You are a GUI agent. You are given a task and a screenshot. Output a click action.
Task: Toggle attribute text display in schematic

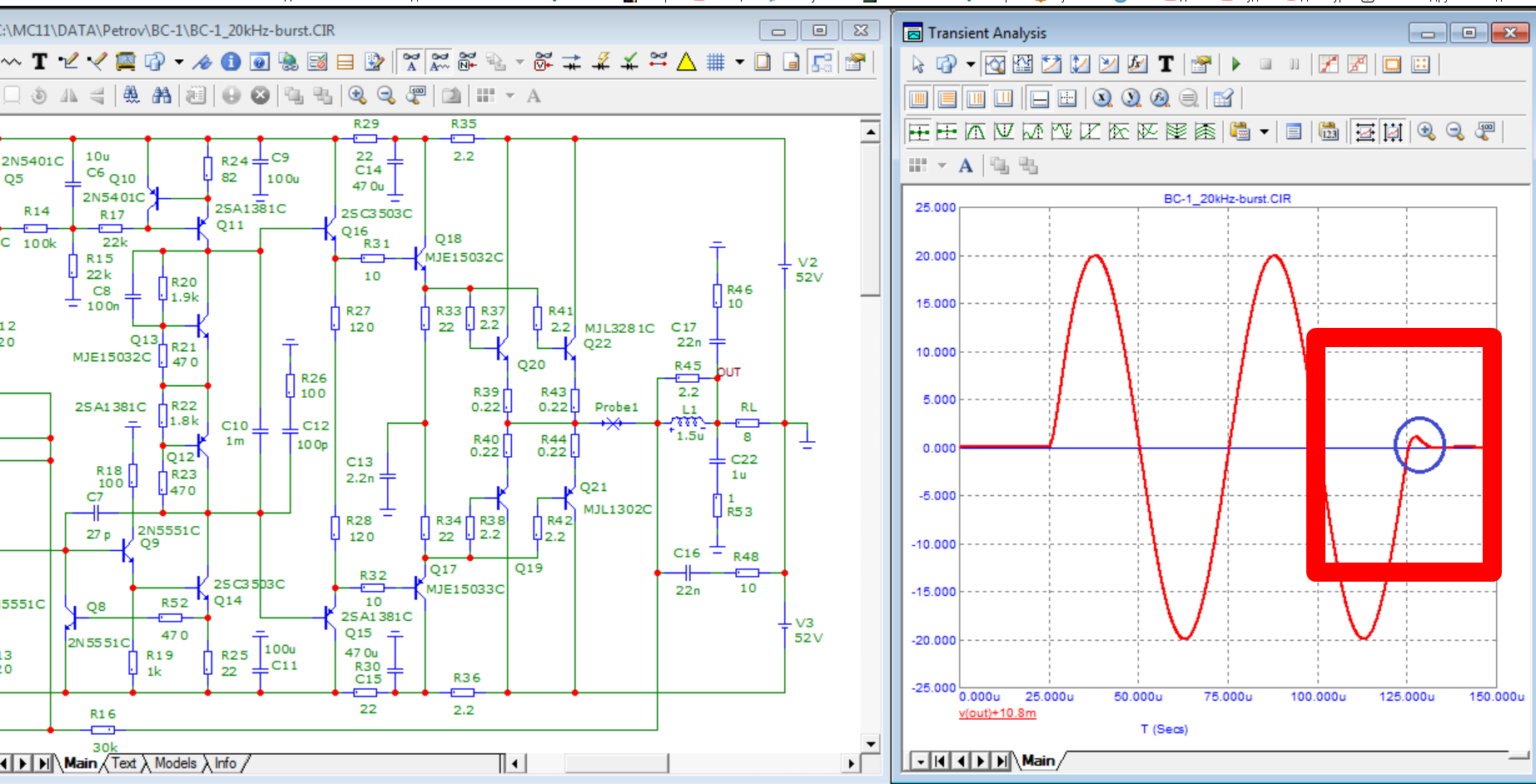[411, 62]
